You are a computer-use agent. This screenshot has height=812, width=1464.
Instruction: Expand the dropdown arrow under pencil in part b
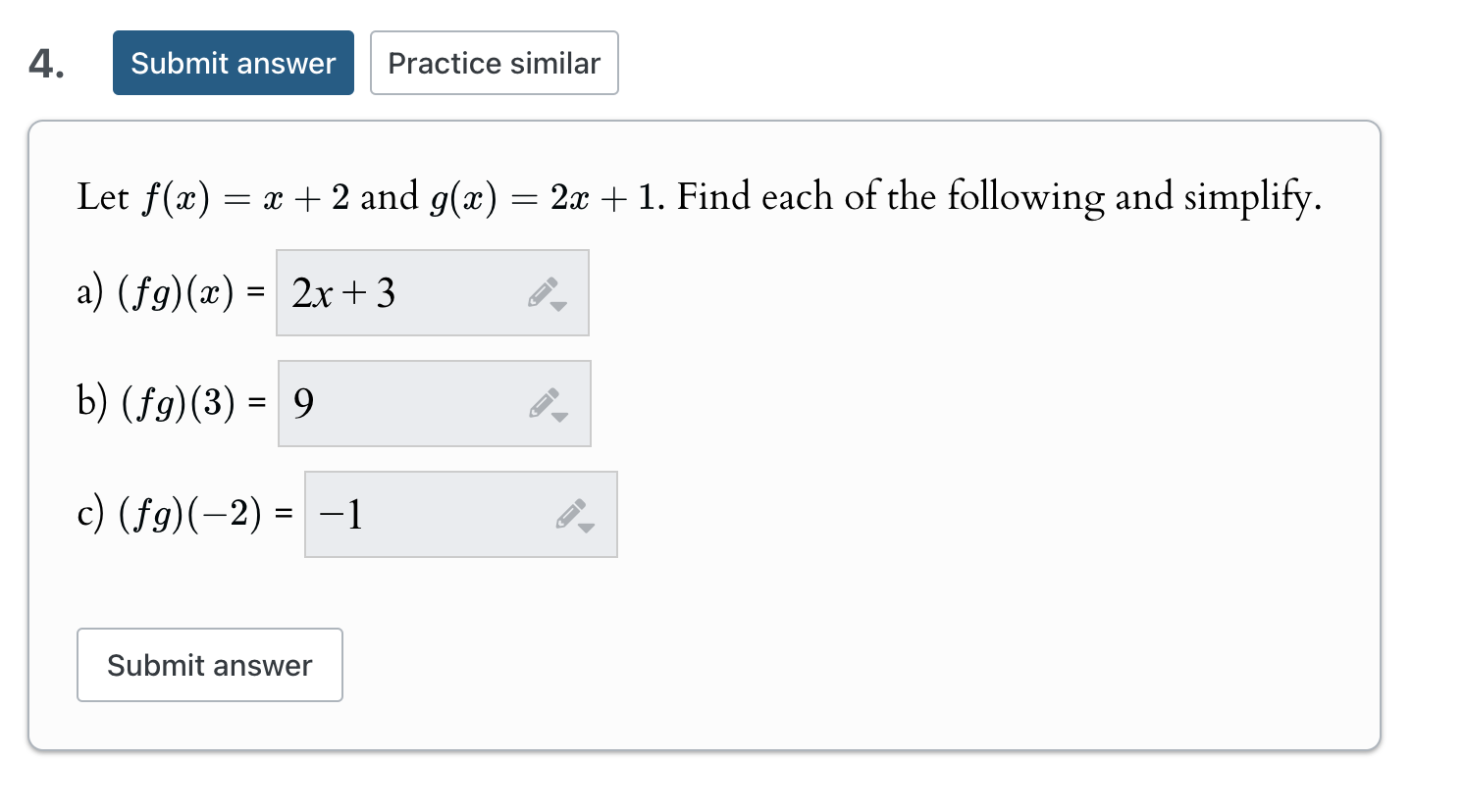[558, 418]
